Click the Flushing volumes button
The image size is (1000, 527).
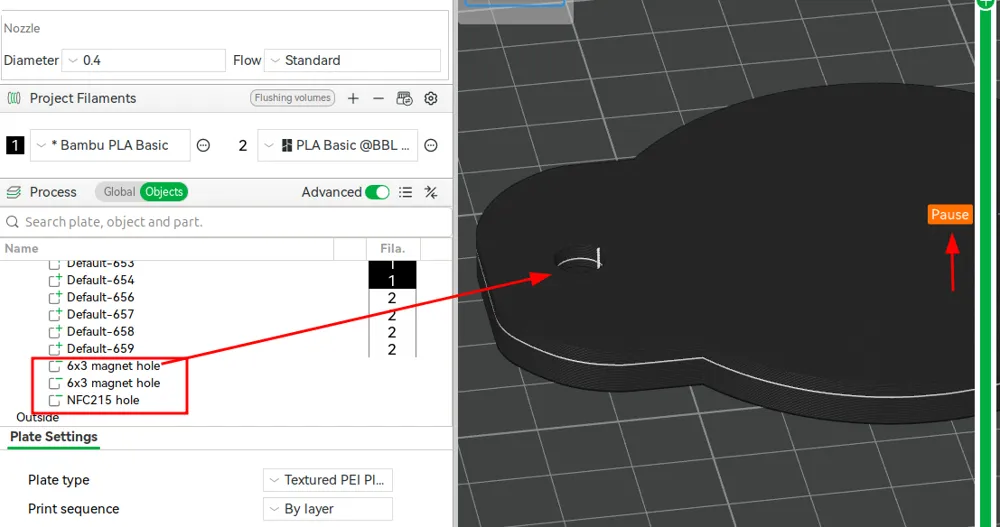click(293, 98)
